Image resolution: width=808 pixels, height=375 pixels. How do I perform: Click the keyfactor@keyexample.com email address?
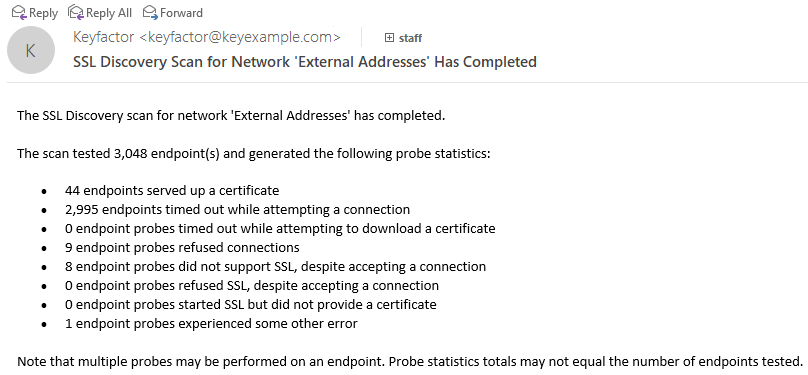point(241,38)
